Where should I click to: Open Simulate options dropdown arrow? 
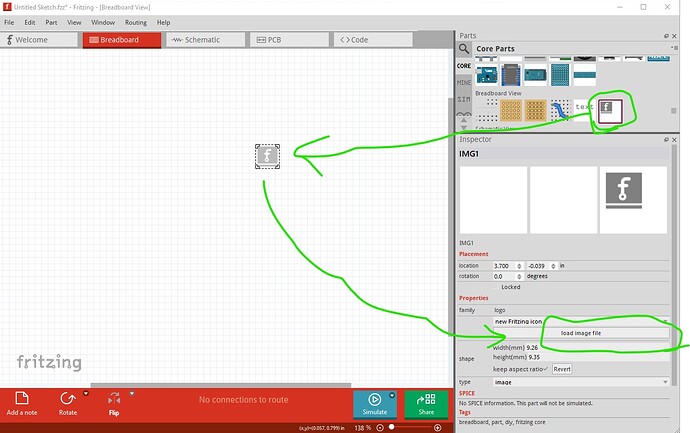[392, 395]
